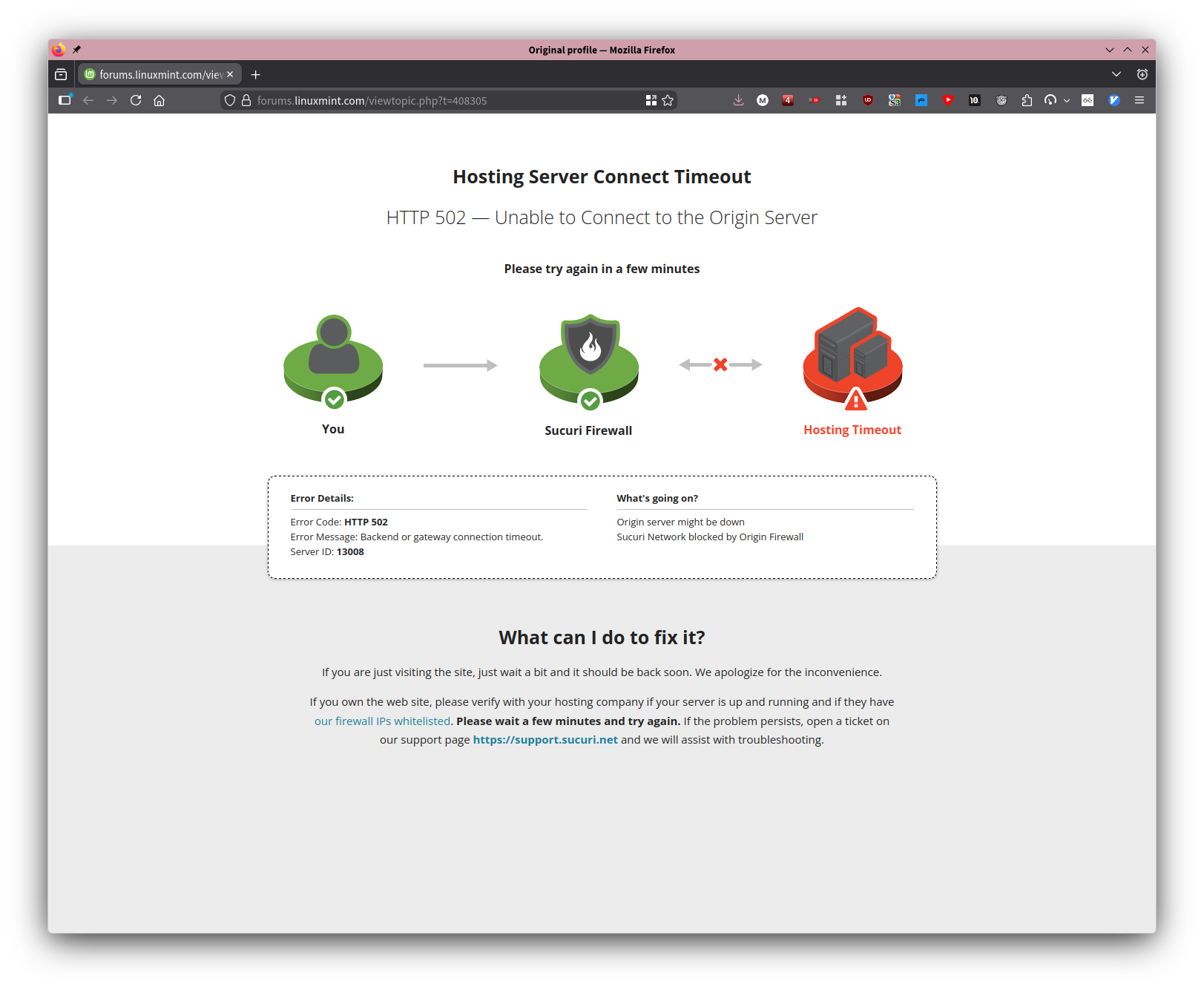Open the Downloads panel

(x=738, y=100)
